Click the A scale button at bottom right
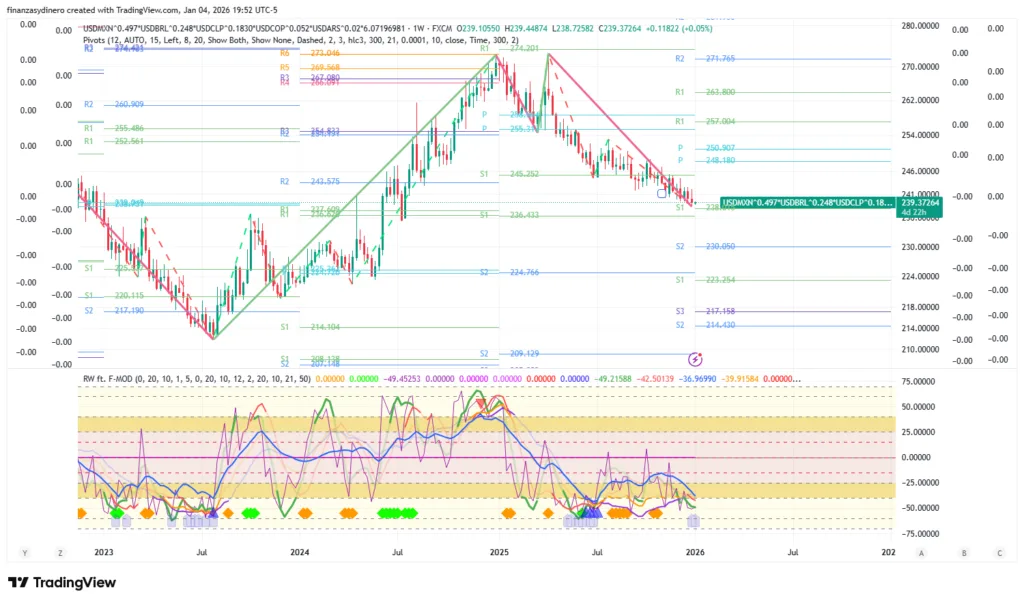Viewport: 1024px width, 603px height. 921,552
